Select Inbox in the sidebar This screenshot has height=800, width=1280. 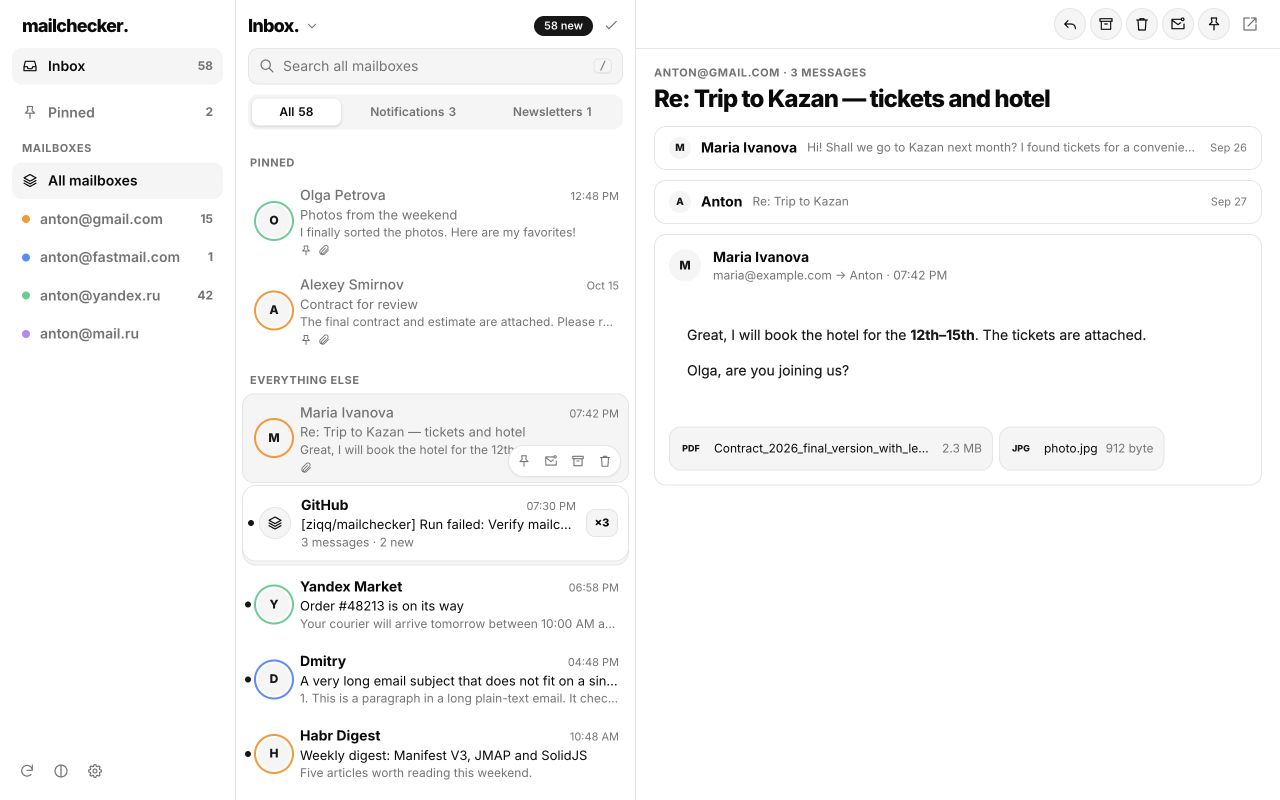point(117,66)
